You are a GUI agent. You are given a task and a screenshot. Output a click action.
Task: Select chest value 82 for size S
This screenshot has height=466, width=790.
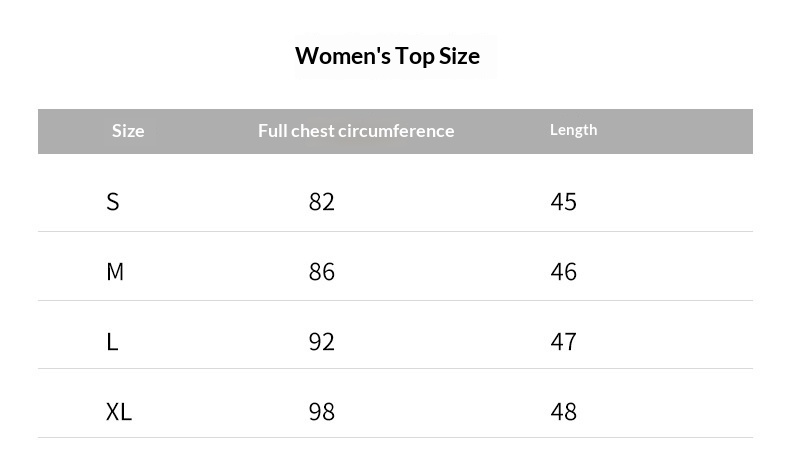pyautogui.click(x=322, y=202)
